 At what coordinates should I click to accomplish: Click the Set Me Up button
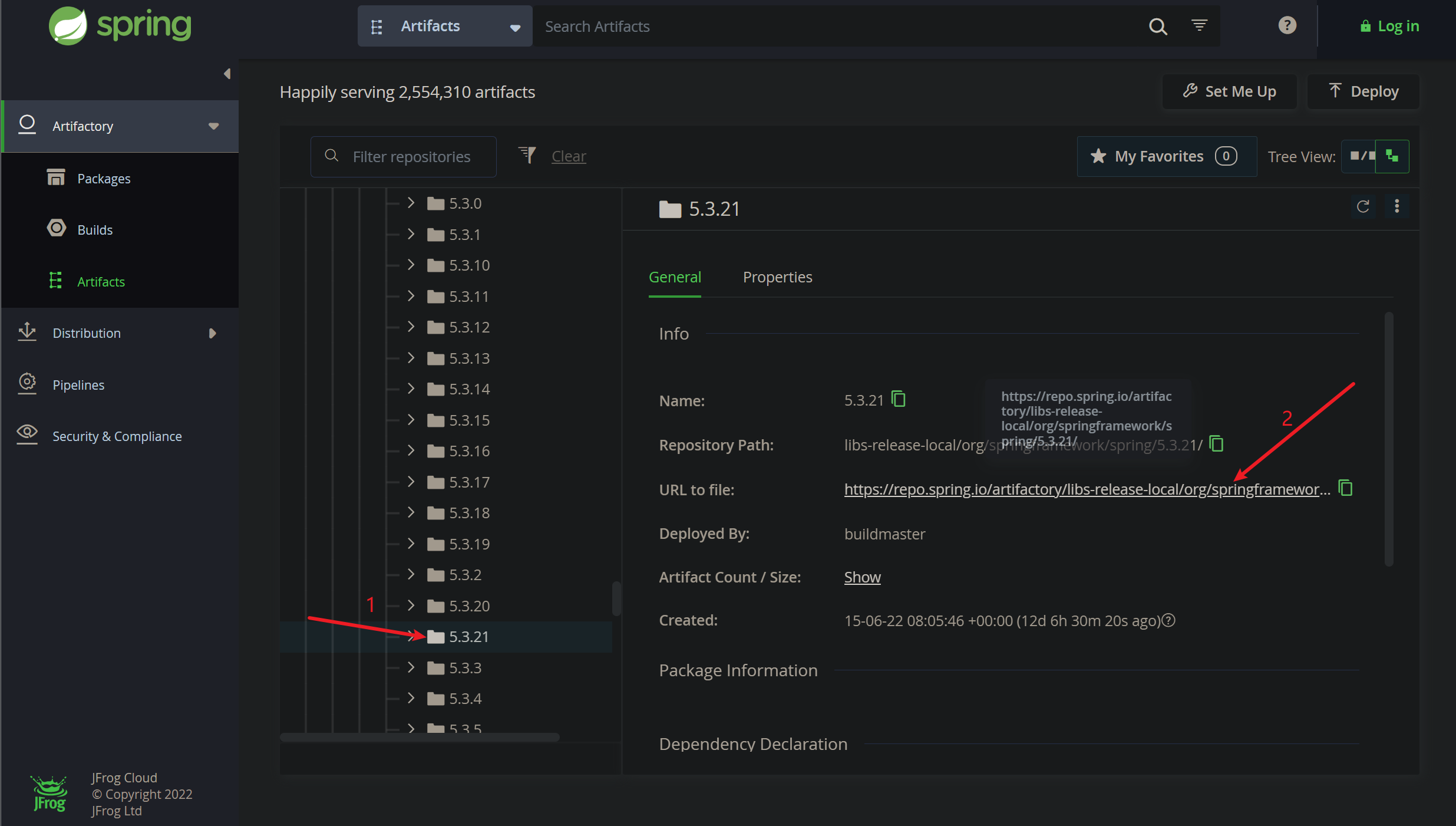coord(1230,91)
